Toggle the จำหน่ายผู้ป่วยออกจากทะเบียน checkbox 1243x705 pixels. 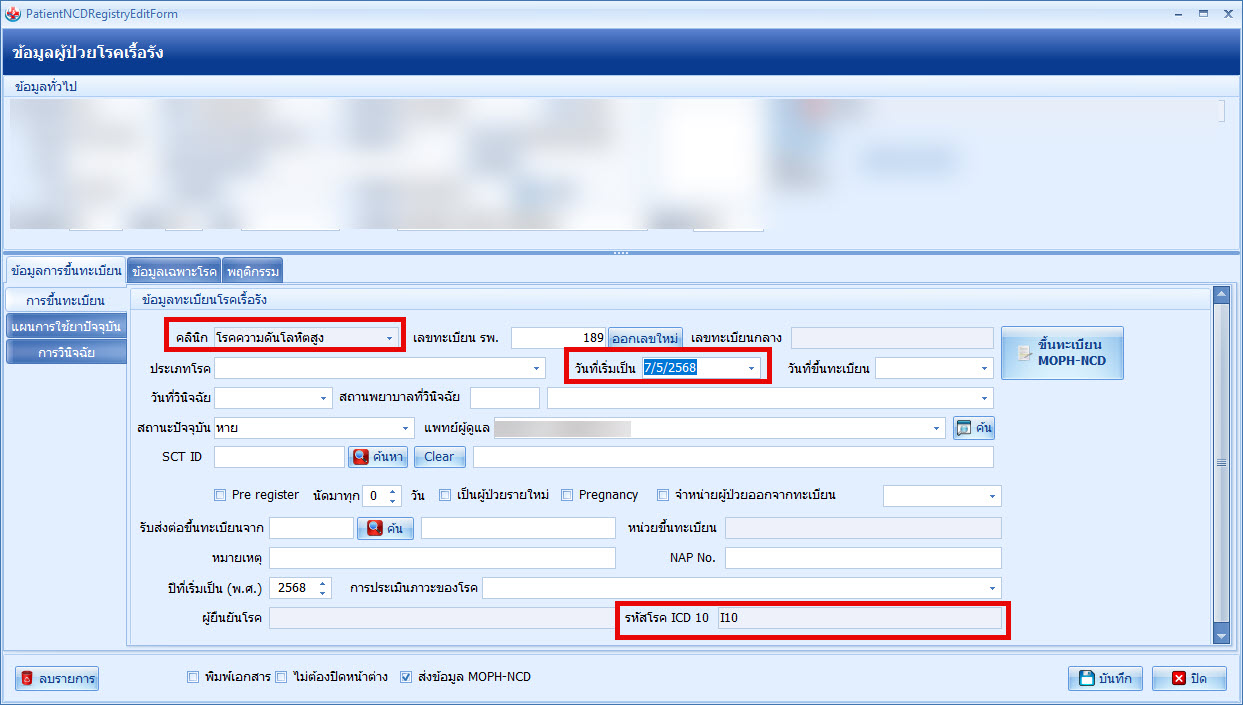(663, 495)
